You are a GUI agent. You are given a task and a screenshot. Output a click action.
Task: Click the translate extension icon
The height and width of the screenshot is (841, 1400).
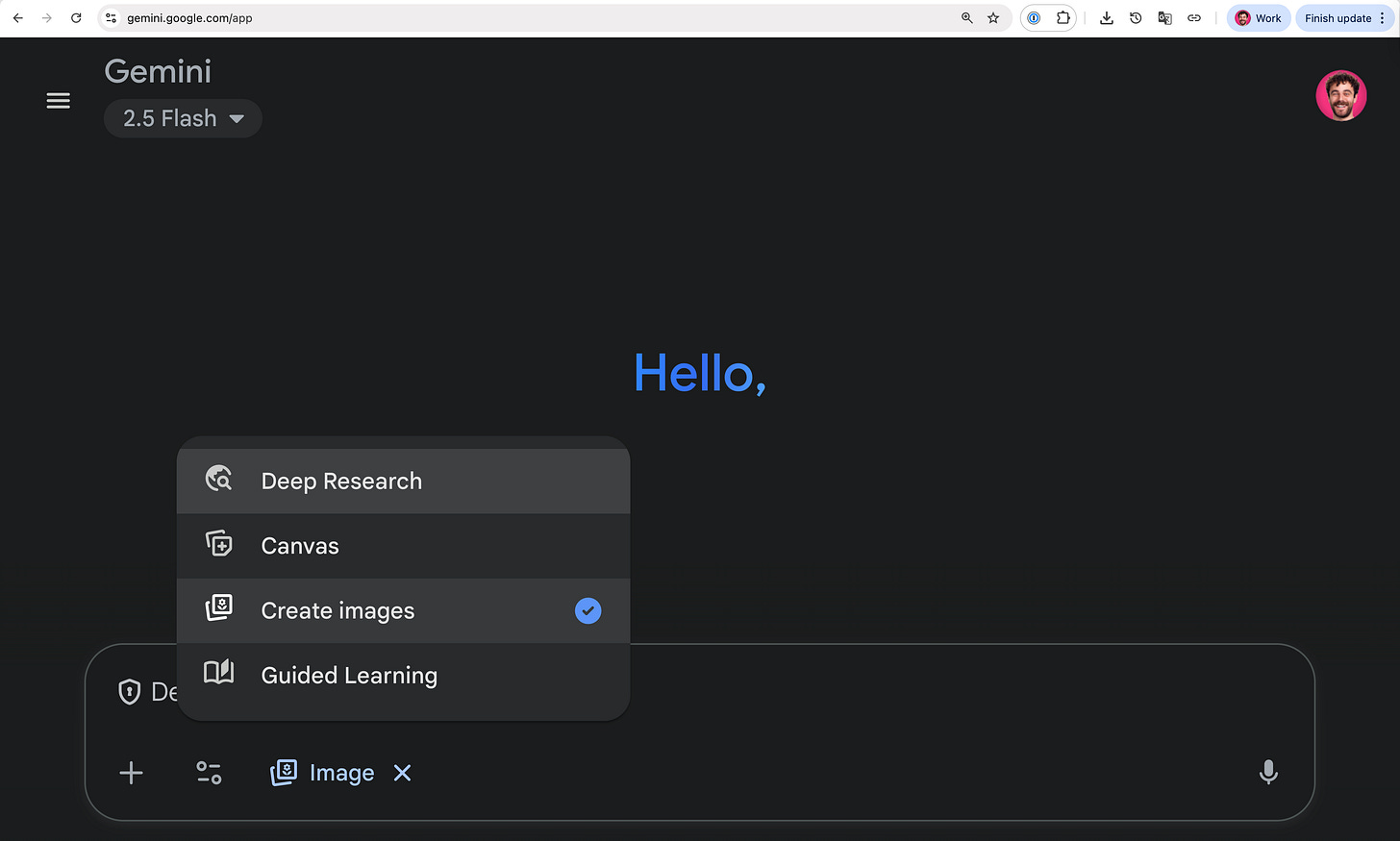click(1164, 17)
